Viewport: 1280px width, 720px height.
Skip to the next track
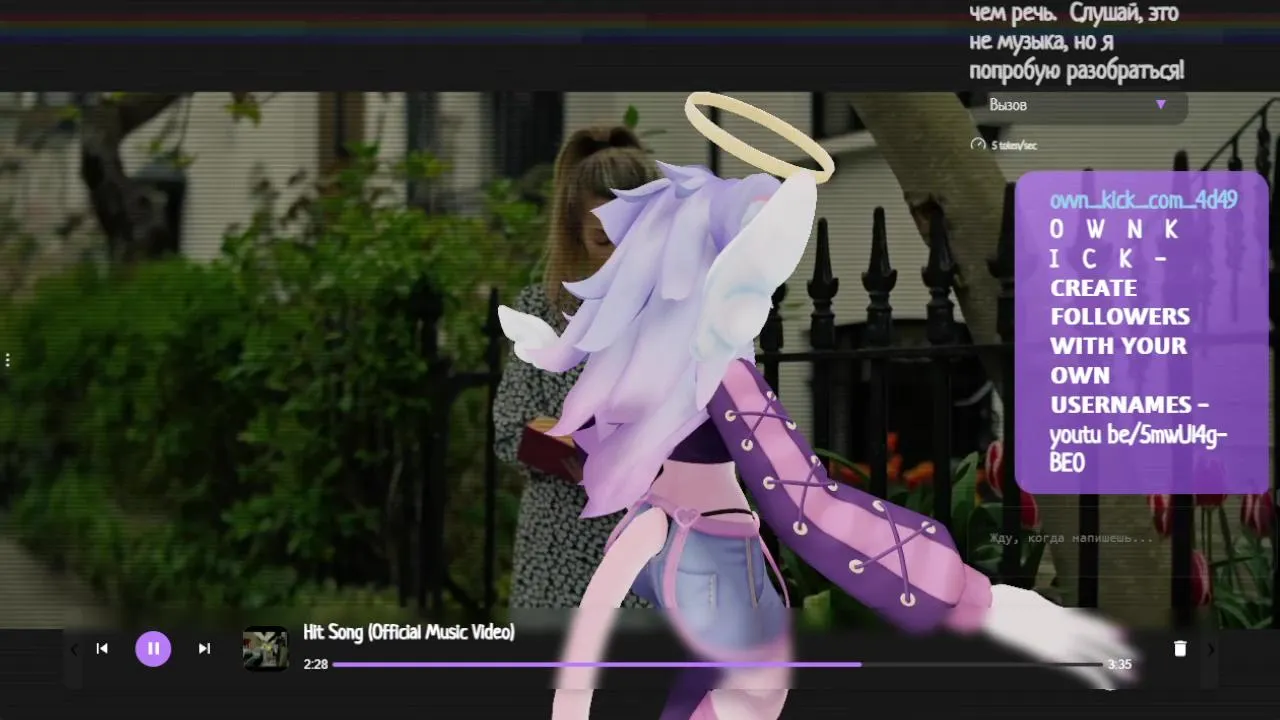(204, 648)
